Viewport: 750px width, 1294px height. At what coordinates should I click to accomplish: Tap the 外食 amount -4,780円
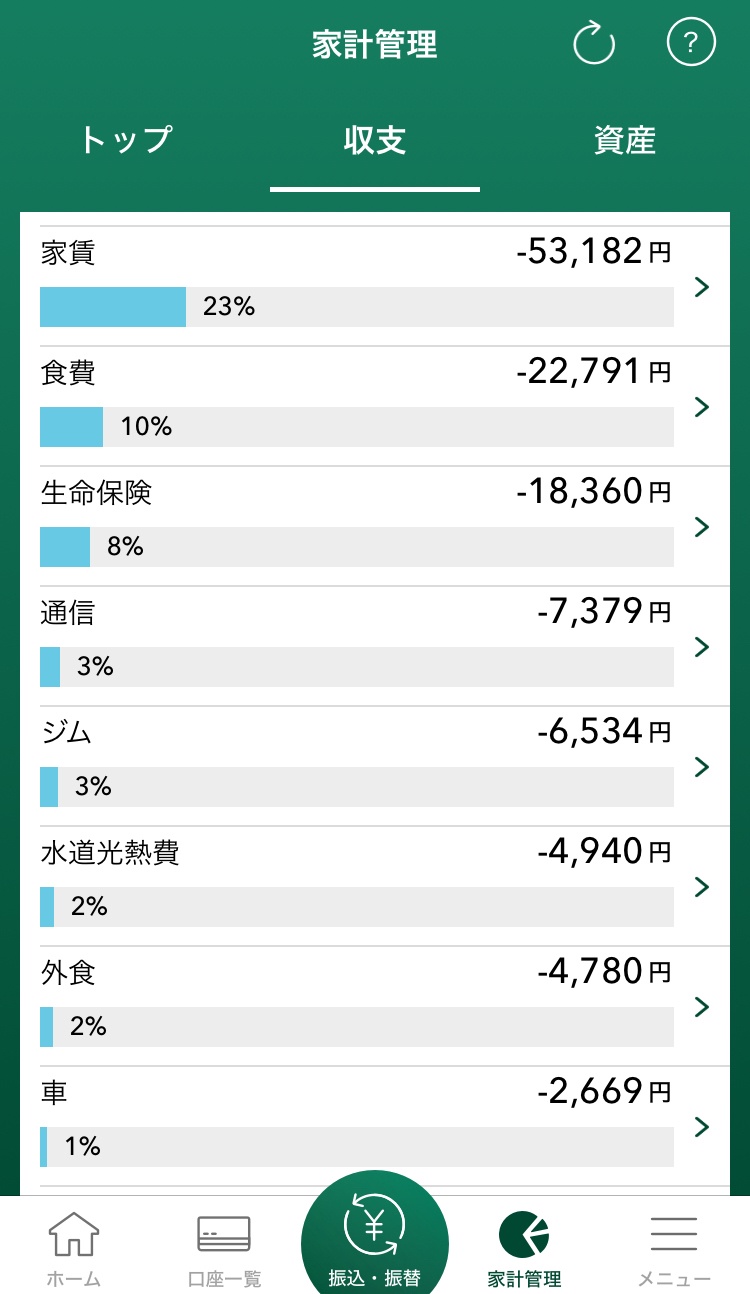[603, 971]
